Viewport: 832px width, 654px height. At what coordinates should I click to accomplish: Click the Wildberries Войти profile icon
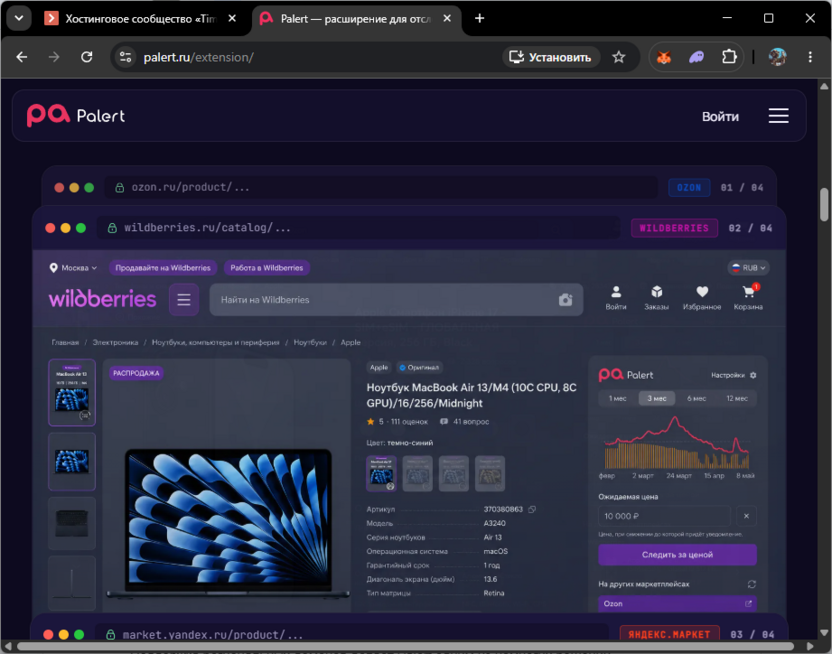click(616, 298)
